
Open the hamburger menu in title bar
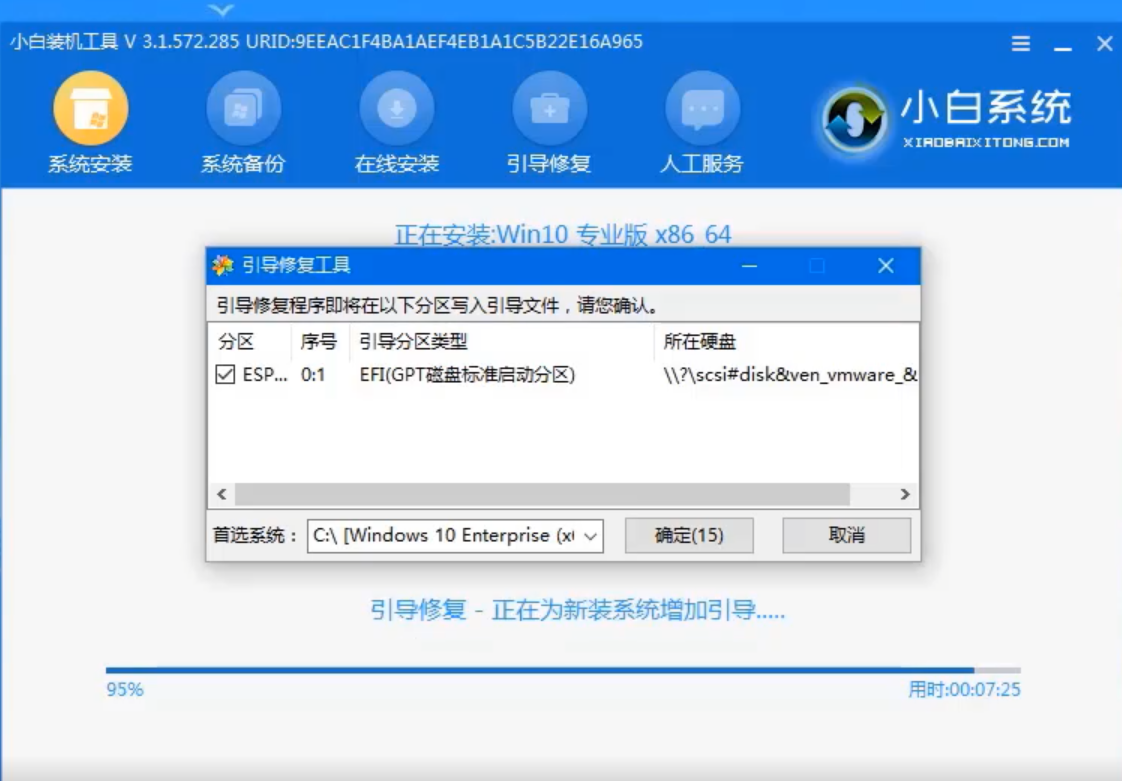(x=1021, y=44)
